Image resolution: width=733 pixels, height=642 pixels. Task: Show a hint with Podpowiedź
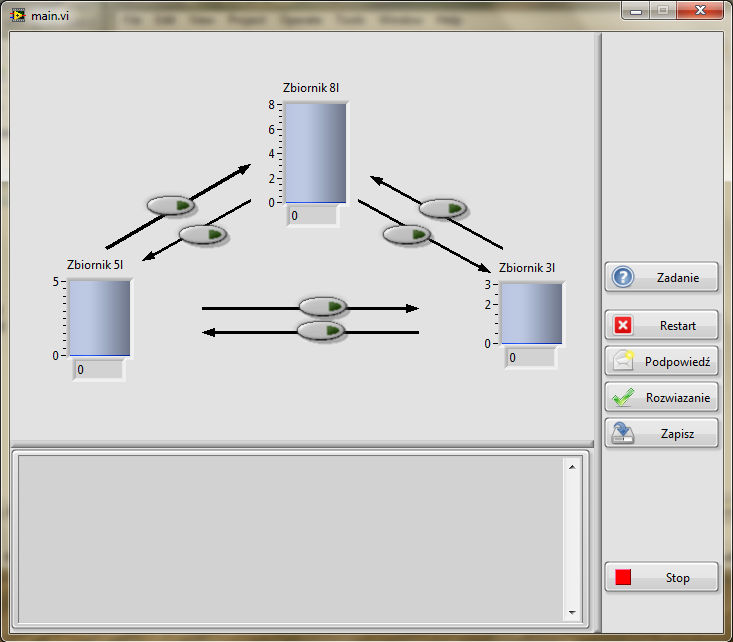tap(661, 361)
